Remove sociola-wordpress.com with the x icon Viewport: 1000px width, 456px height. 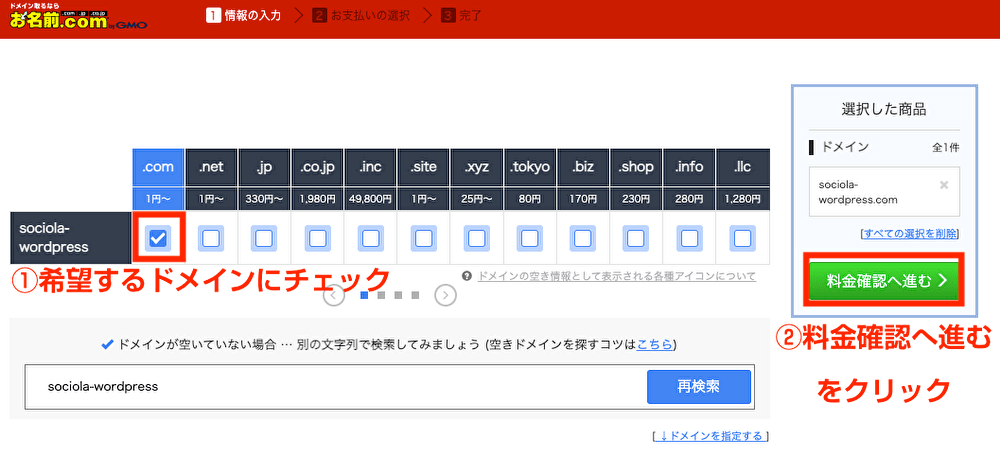944,185
